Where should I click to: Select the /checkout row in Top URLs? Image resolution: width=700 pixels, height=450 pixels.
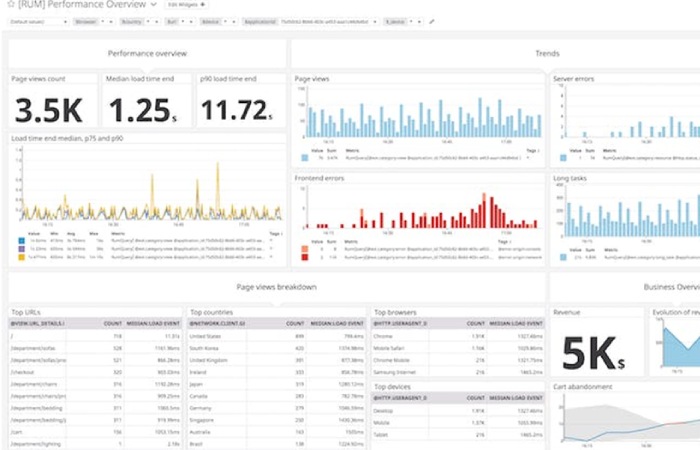point(96,372)
